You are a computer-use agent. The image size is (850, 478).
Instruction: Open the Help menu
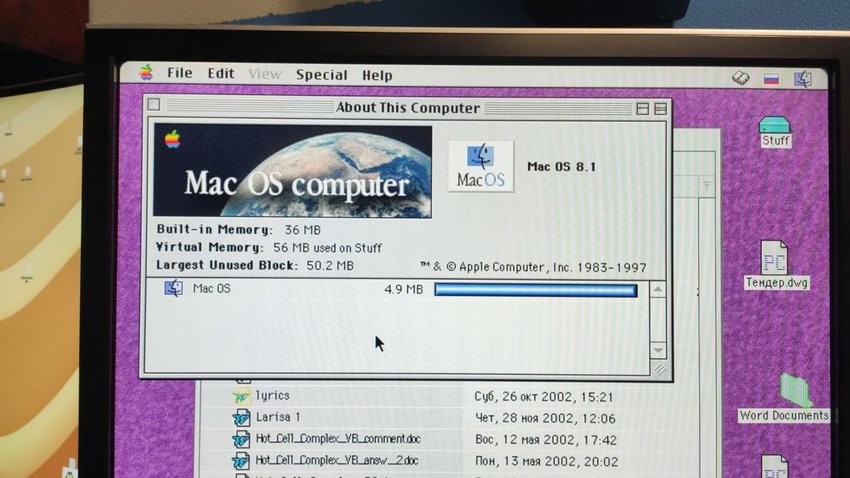[x=377, y=75]
